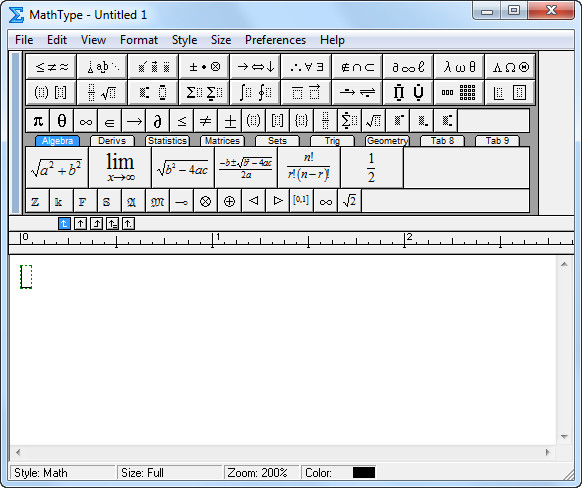Open the arrow symbols palette

point(256,67)
